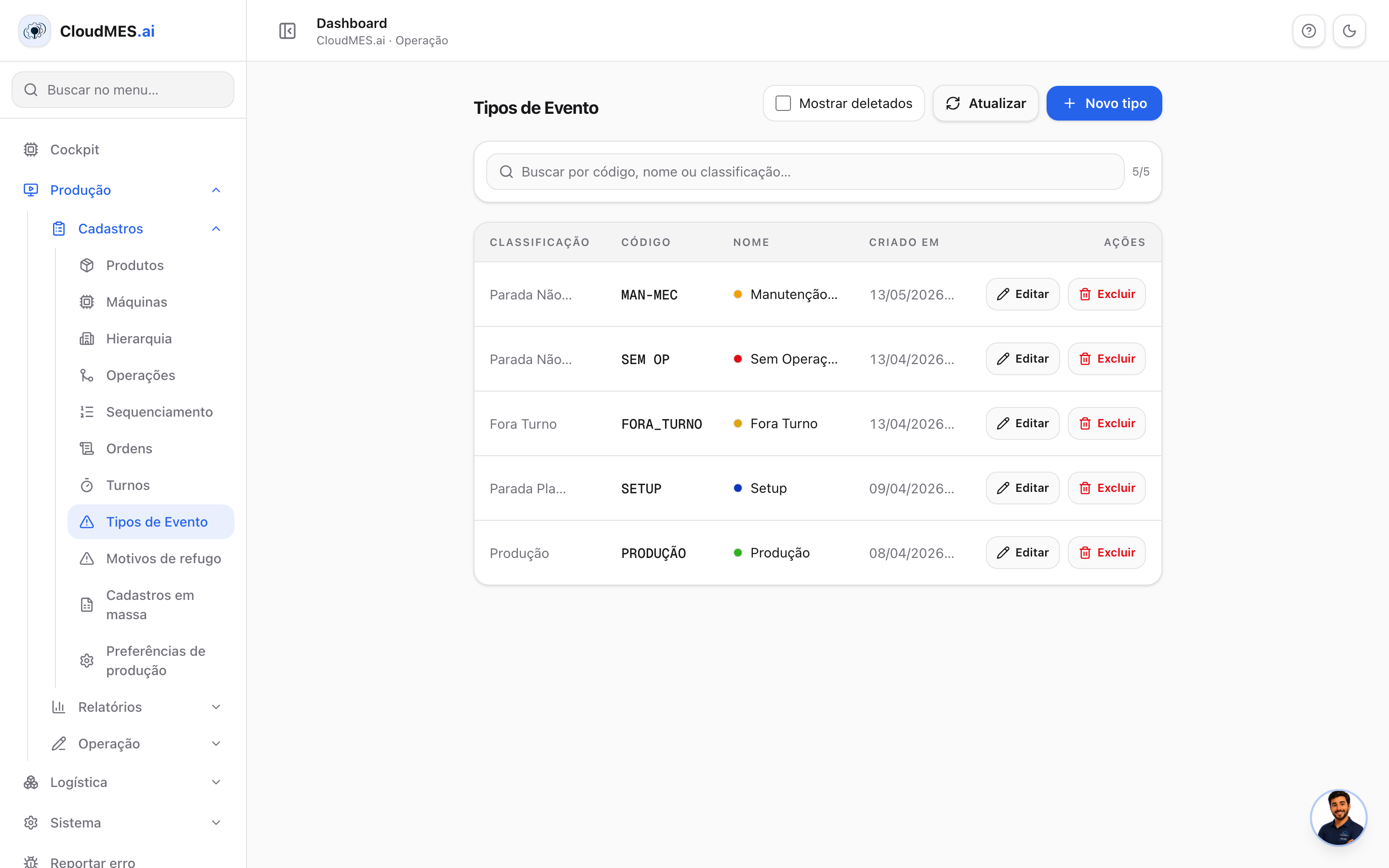Click the Logística boxes icon
Screen dimensions: 1389x868
pyautogui.click(x=31, y=783)
